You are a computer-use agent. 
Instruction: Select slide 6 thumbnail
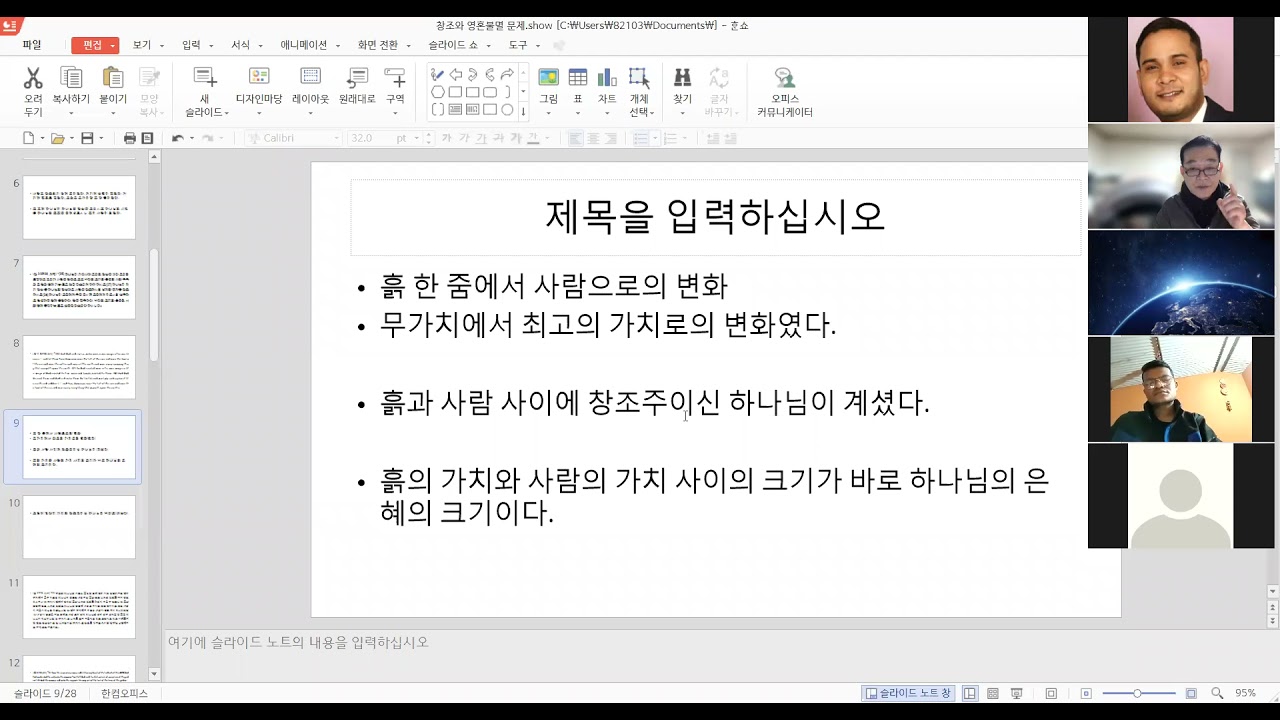click(79, 207)
